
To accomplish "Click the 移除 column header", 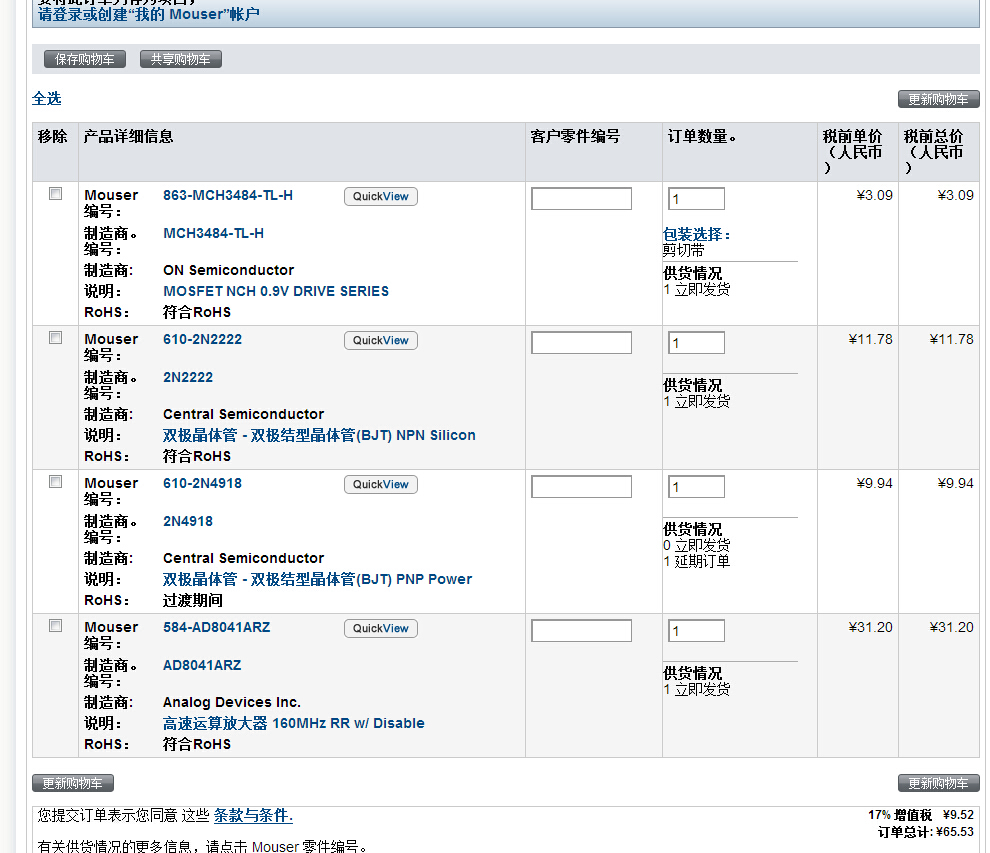I will click(x=52, y=136).
